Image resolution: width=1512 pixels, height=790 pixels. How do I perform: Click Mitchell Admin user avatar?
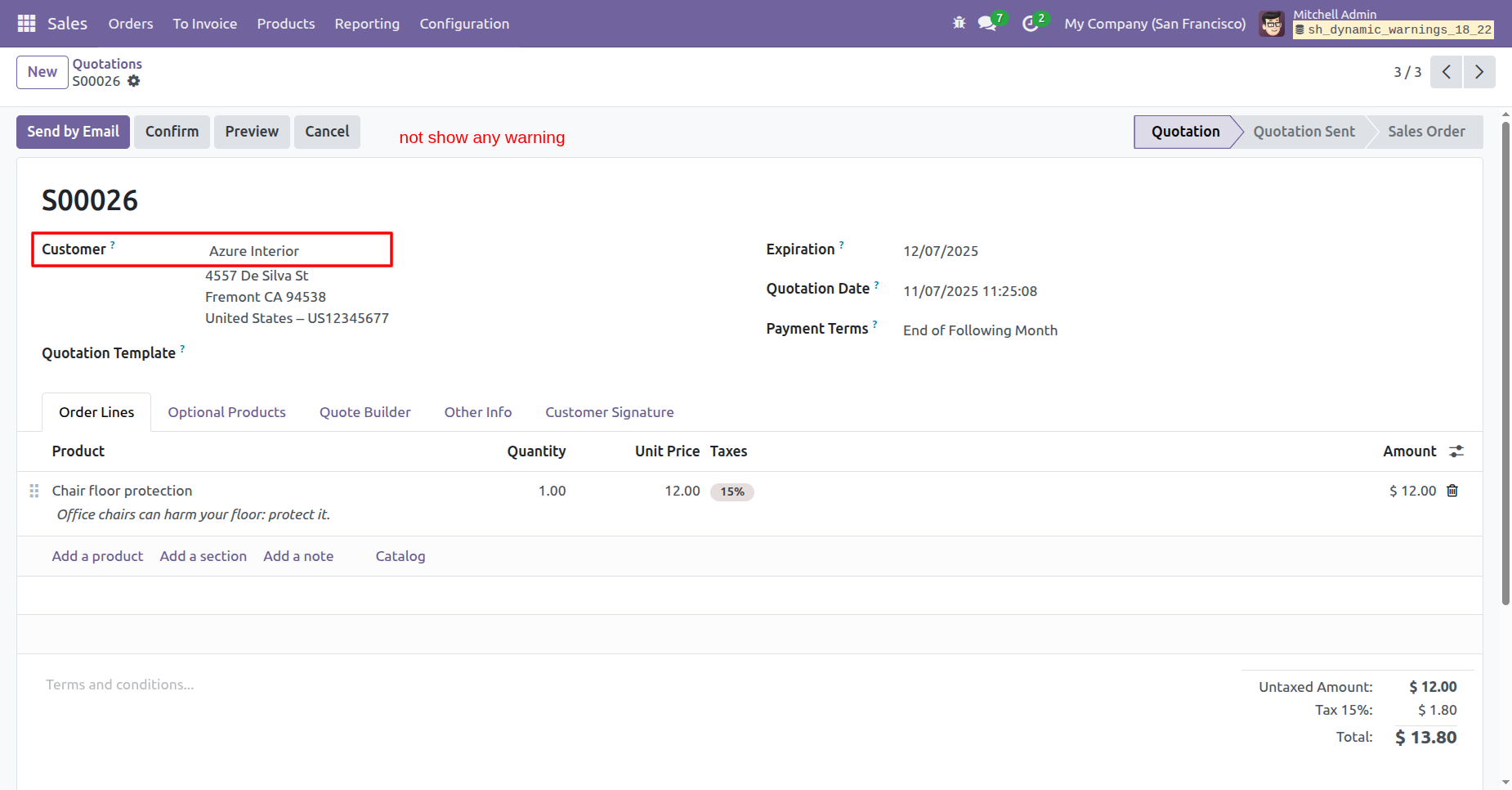pos(1272,24)
